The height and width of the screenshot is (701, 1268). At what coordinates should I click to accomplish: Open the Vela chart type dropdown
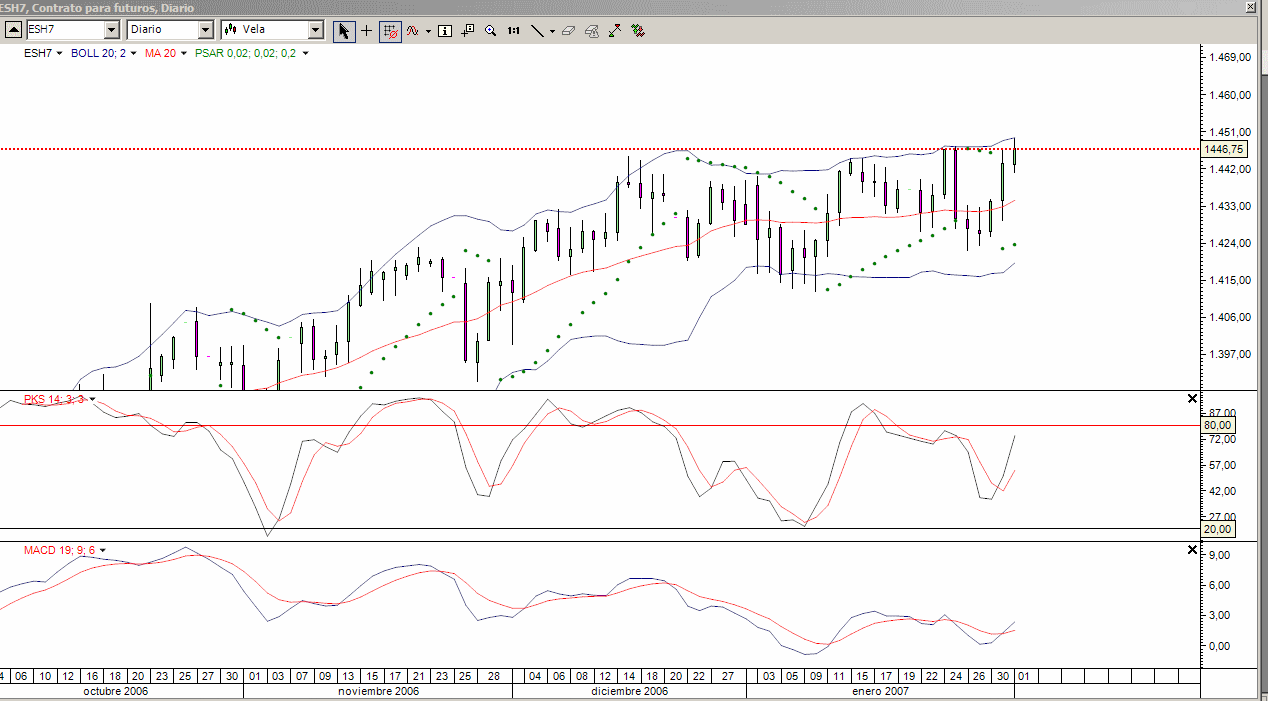[x=316, y=30]
